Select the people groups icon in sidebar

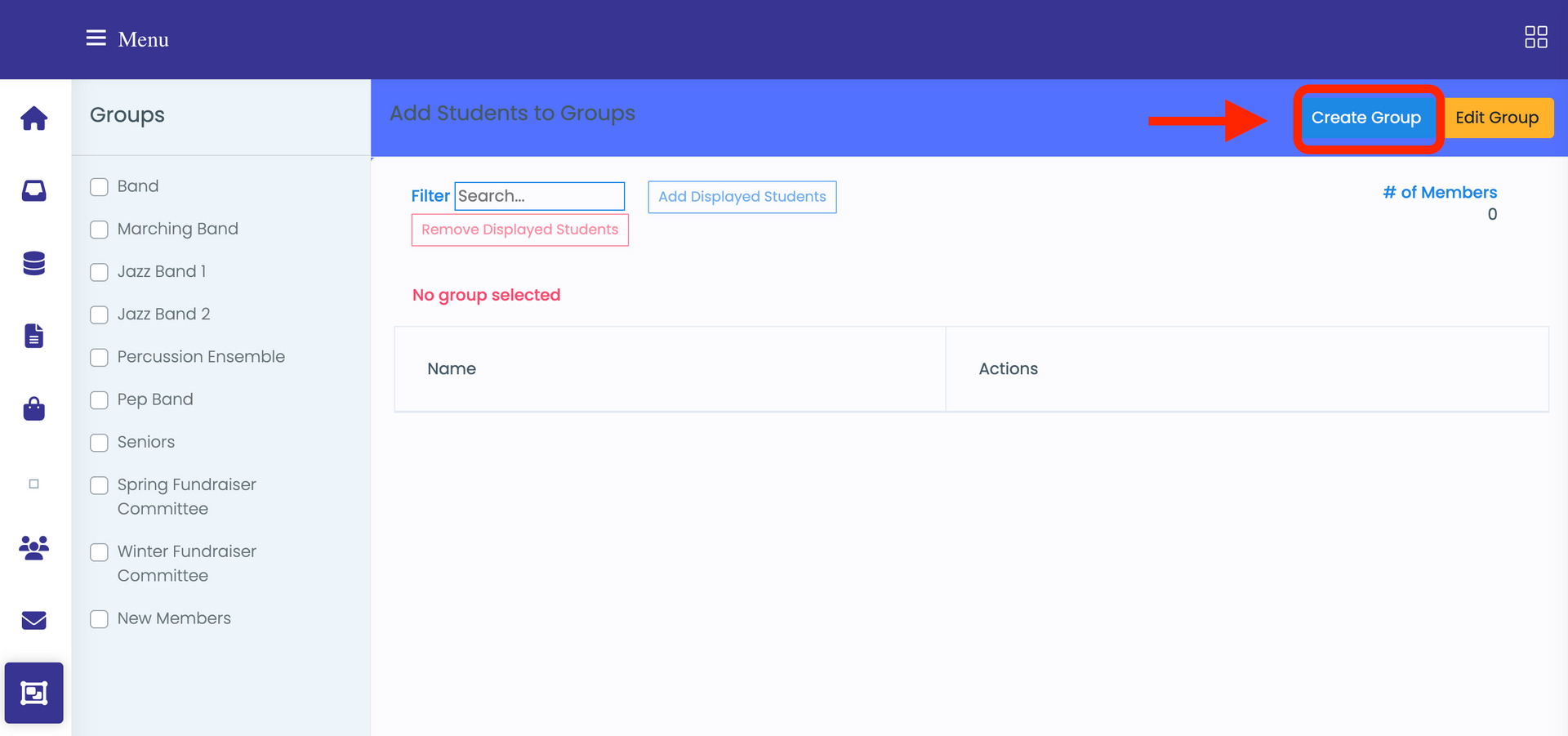(x=33, y=548)
